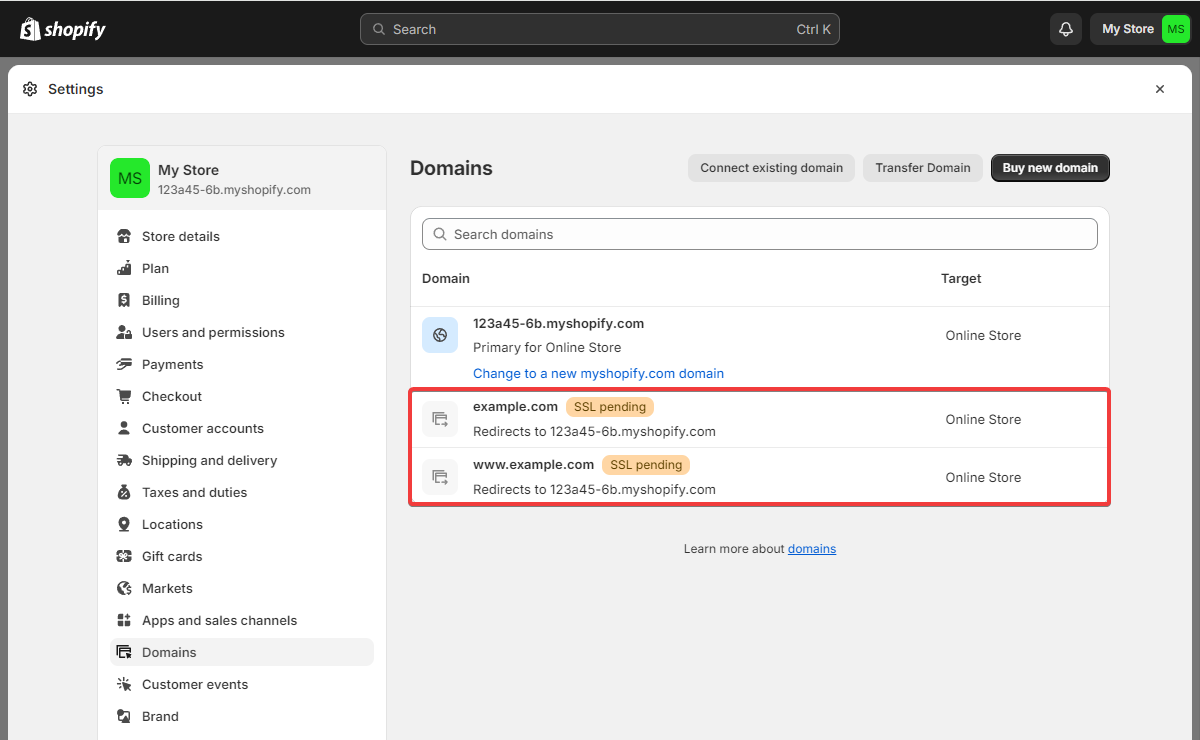
Task: Click the globe icon beside myshopify domain
Action: pos(440,335)
